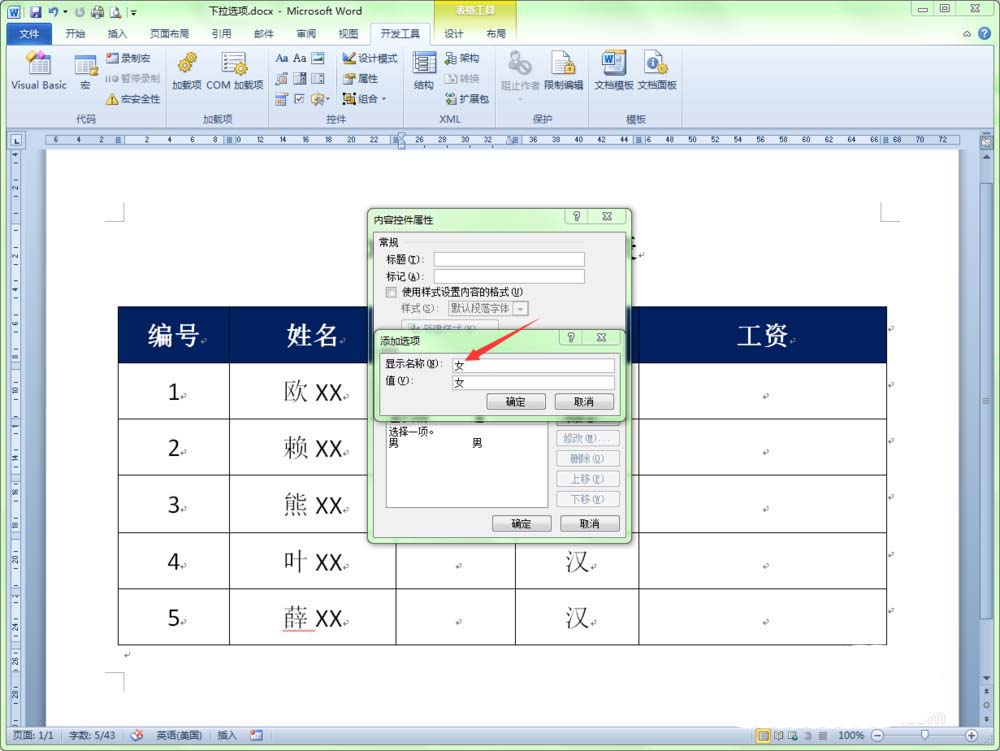Open 文档模板 document template dialog
The image size is (1000, 751).
click(x=614, y=71)
